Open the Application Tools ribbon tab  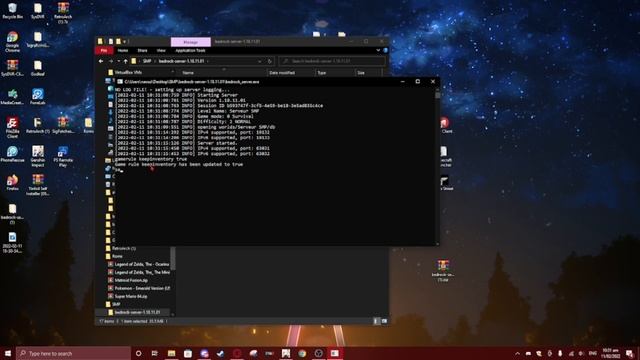click(x=190, y=51)
